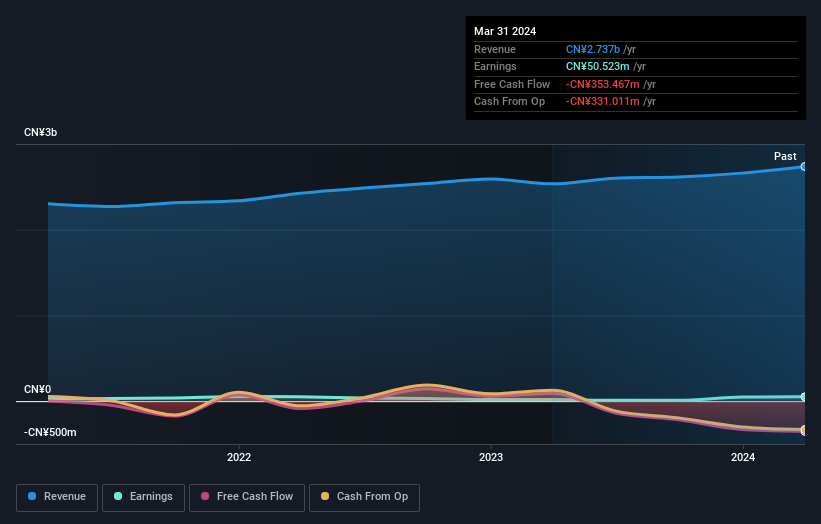Click the CN¥0 y-axis label
This screenshot has height=524, width=821.
point(38,389)
